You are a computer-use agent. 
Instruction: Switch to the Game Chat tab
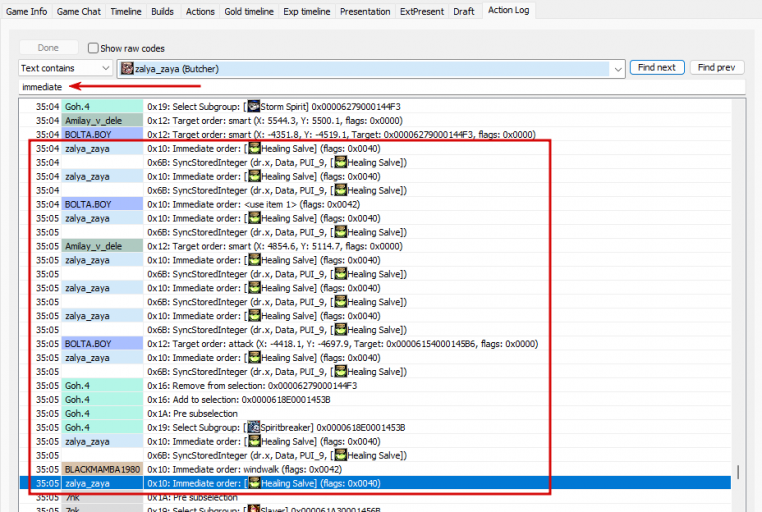(78, 11)
